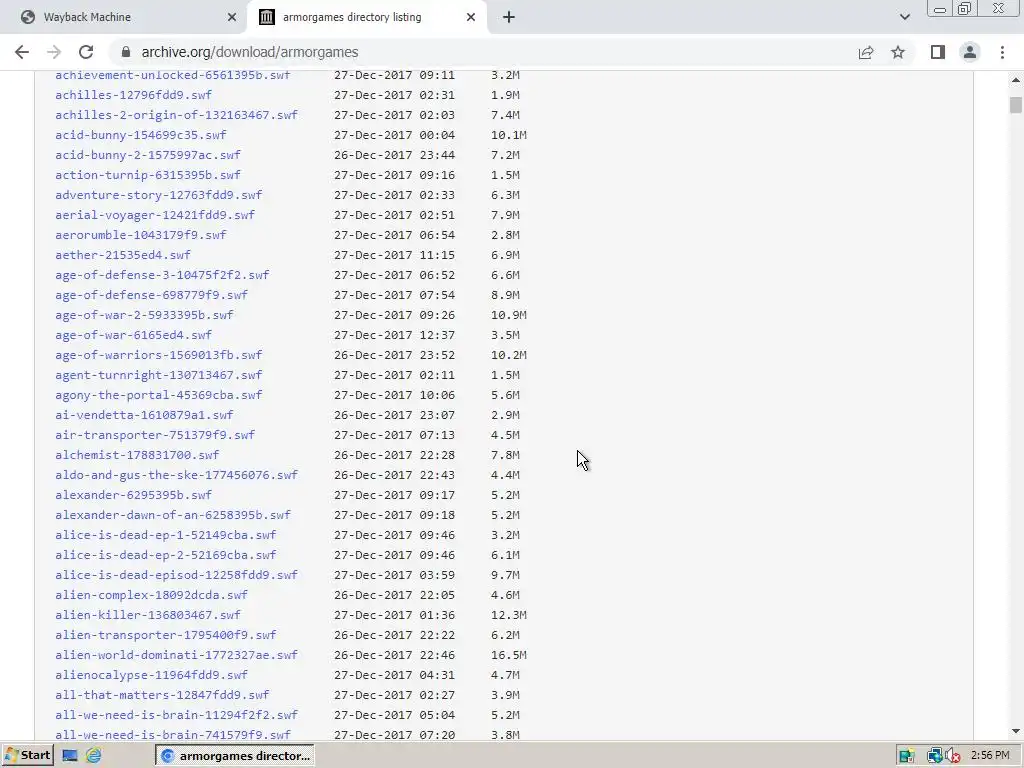Open alice-is-dead-ep-2-52169cba.swf

coord(166,555)
